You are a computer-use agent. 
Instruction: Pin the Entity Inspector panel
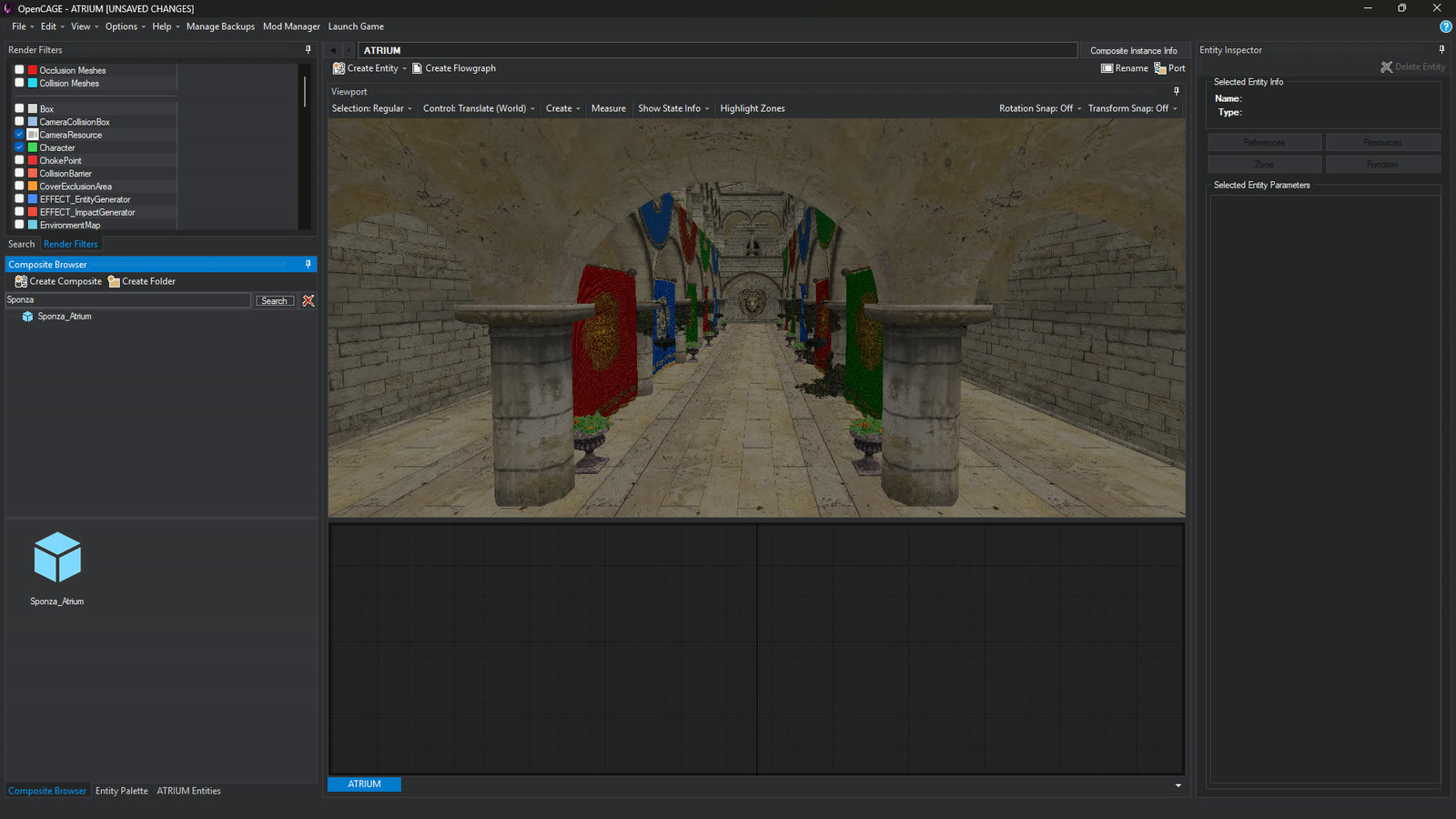[x=1441, y=50]
